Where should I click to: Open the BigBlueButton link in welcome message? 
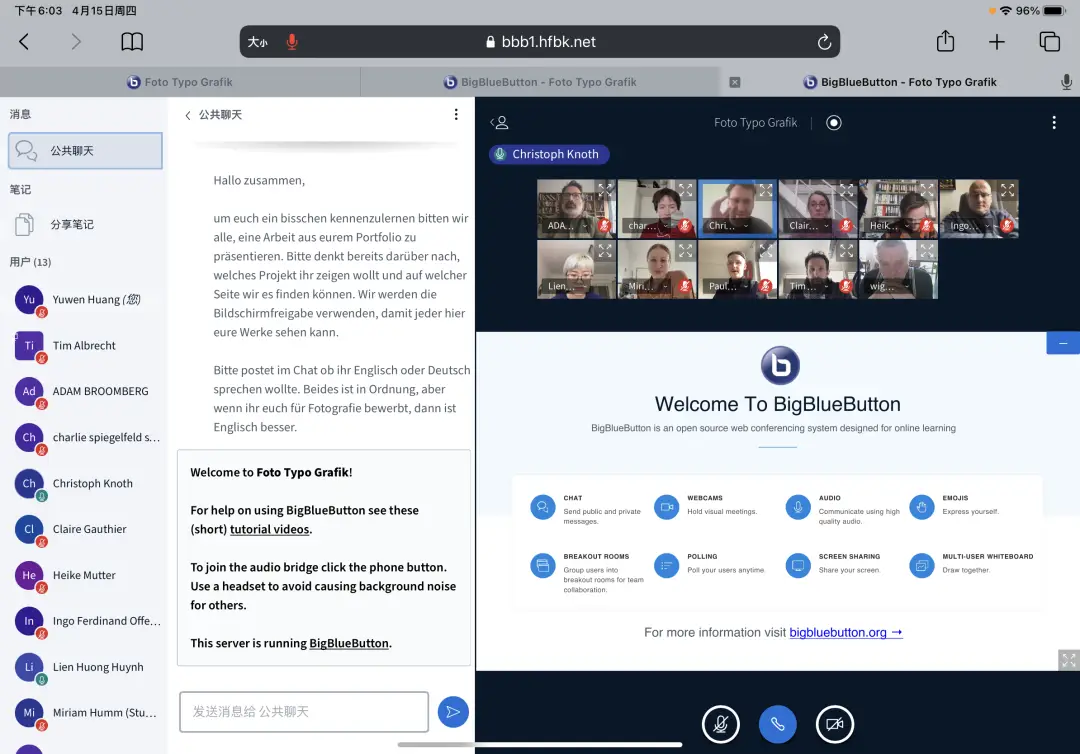(x=349, y=643)
